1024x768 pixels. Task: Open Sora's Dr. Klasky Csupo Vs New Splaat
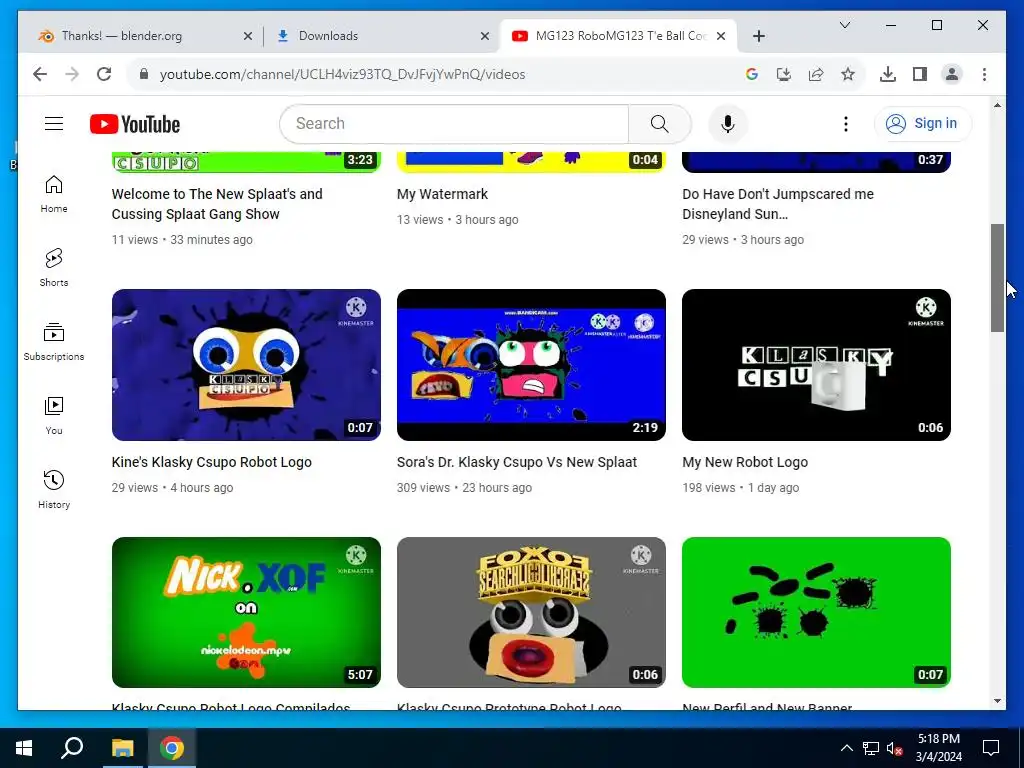[x=517, y=462]
